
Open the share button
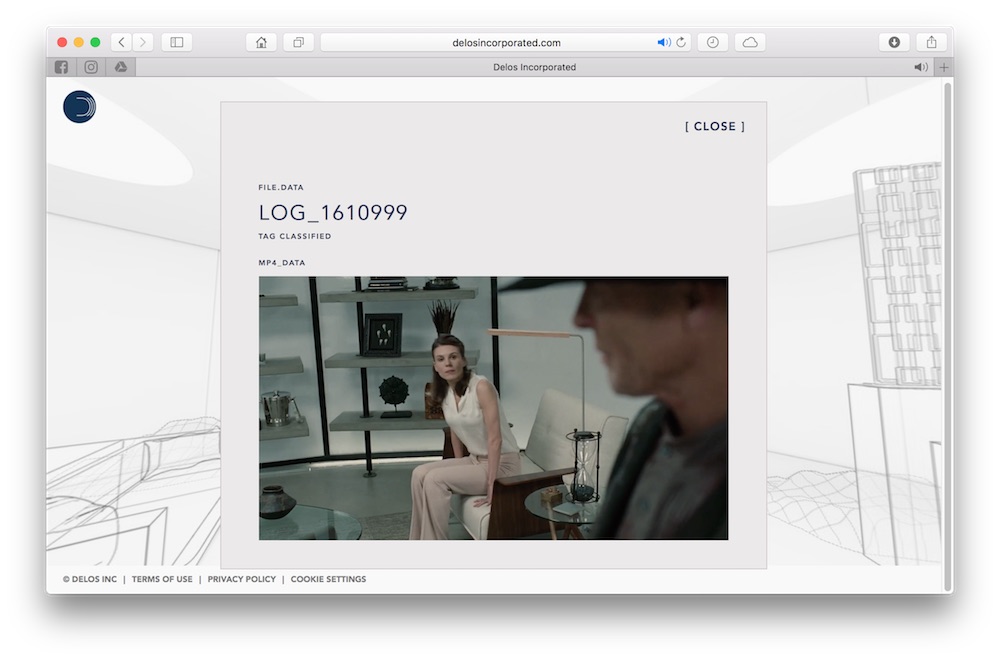(x=931, y=42)
